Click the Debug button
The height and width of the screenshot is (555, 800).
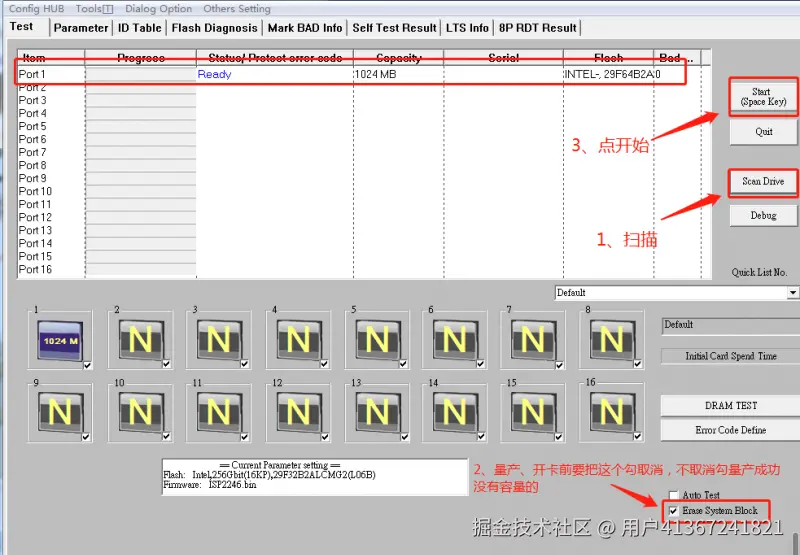(763, 216)
